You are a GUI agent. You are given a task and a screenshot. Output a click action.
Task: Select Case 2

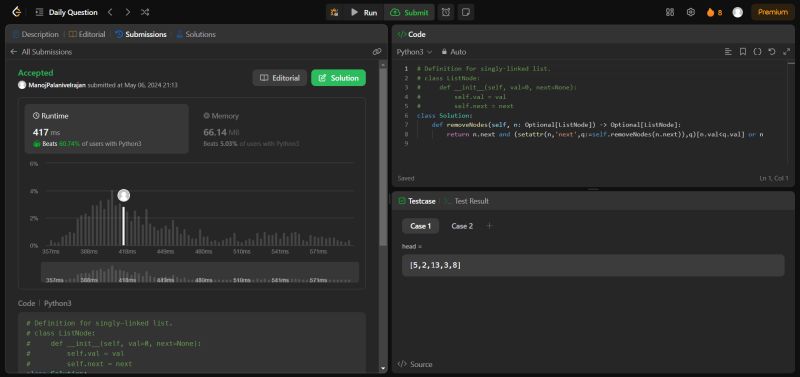[x=462, y=226]
